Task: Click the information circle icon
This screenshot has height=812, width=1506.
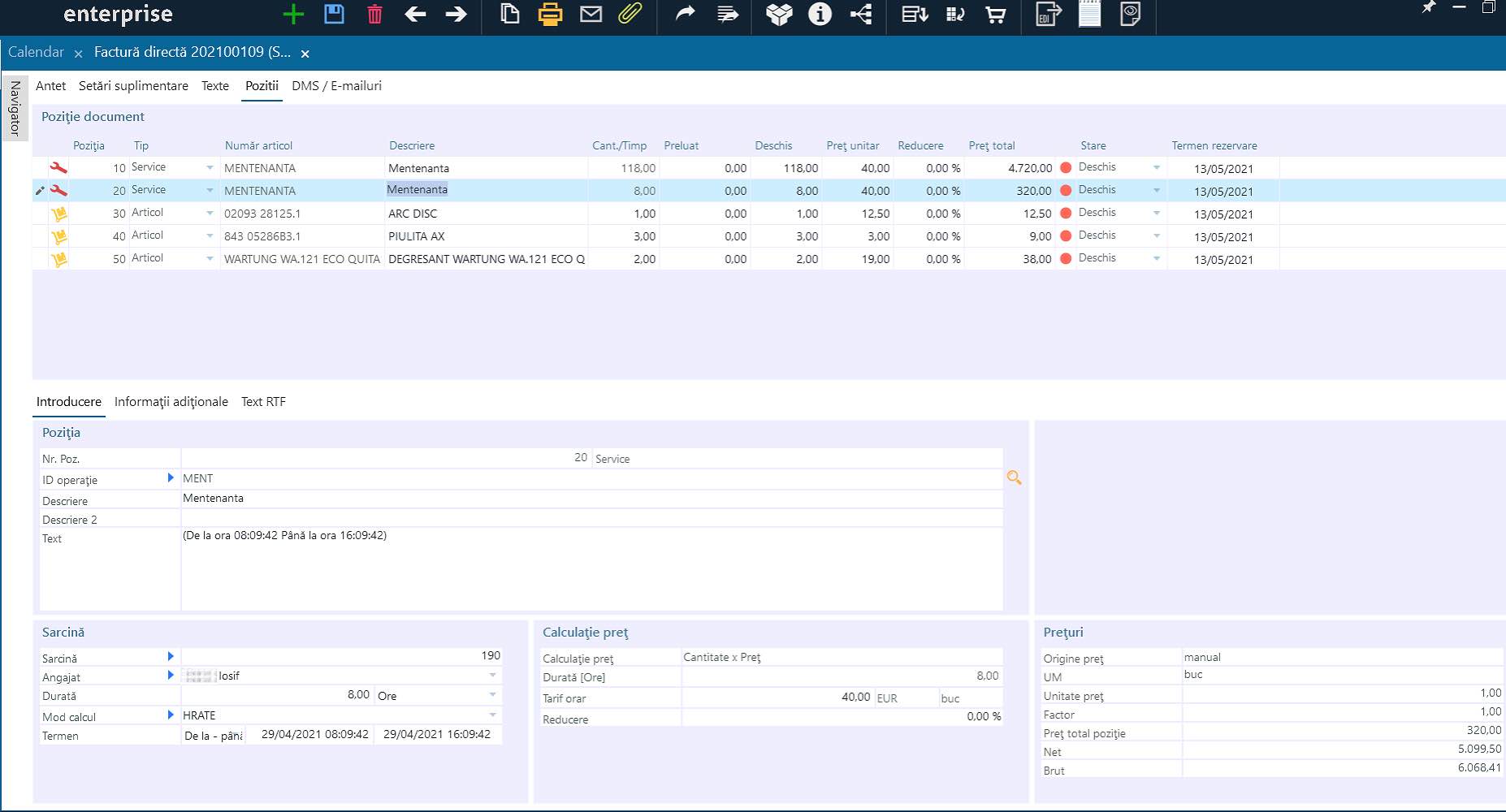Action: [x=820, y=15]
